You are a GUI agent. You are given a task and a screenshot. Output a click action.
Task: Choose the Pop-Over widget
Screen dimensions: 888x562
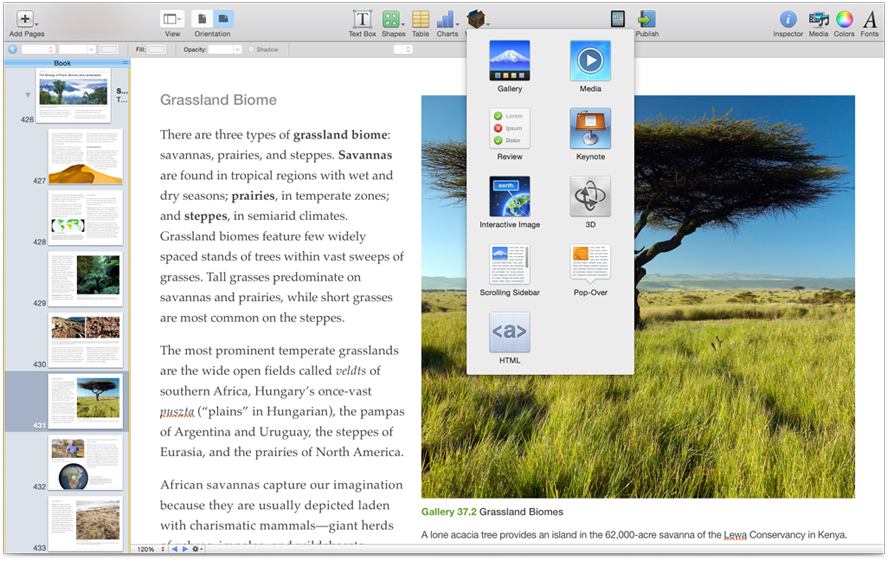tap(590, 265)
